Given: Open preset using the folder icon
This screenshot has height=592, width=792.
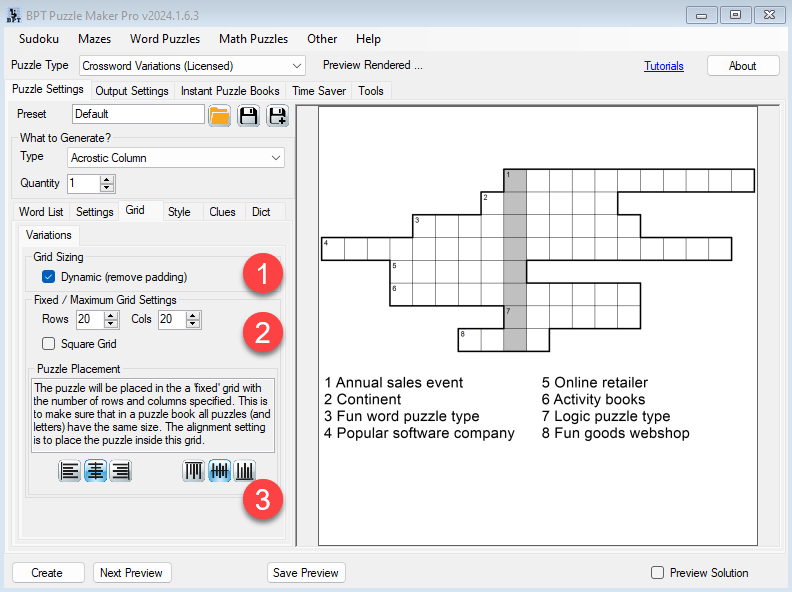Looking at the screenshot, I should pyautogui.click(x=220, y=115).
